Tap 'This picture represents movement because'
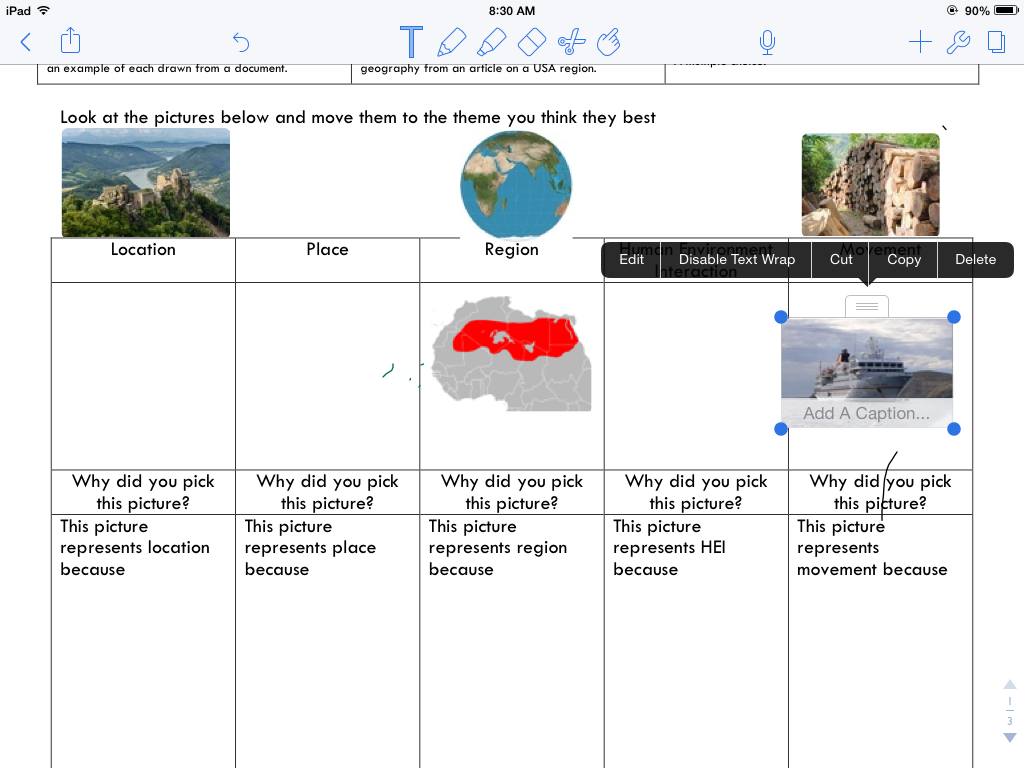Image resolution: width=1024 pixels, height=768 pixels. click(872, 547)
